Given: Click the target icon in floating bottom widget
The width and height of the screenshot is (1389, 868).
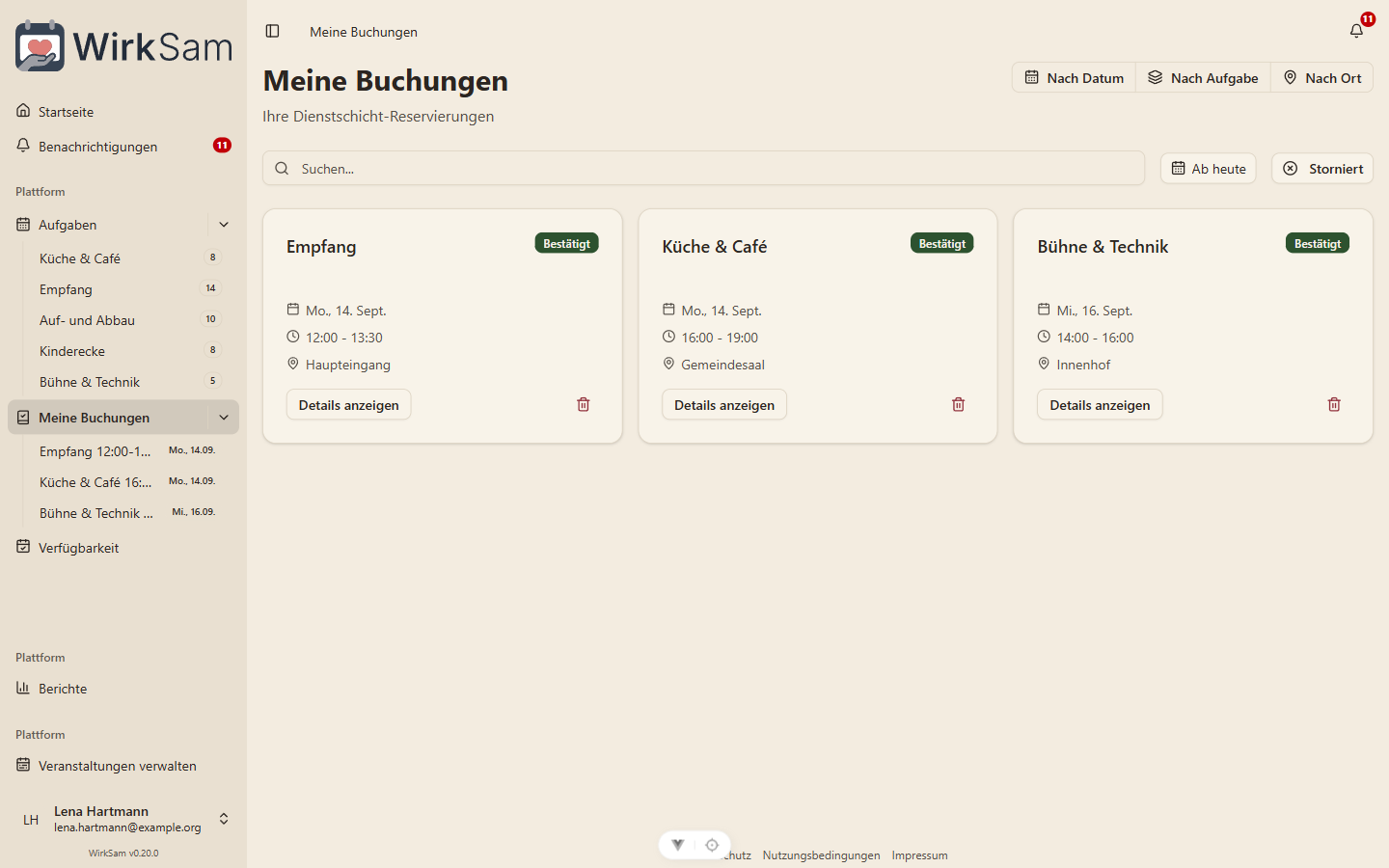Looking at the screenshot, I should (712, 845).
